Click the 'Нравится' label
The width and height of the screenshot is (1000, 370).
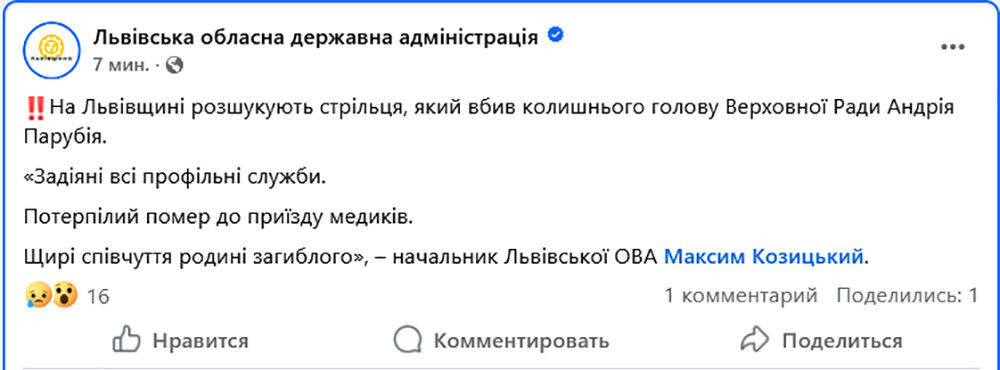(200, 341)
